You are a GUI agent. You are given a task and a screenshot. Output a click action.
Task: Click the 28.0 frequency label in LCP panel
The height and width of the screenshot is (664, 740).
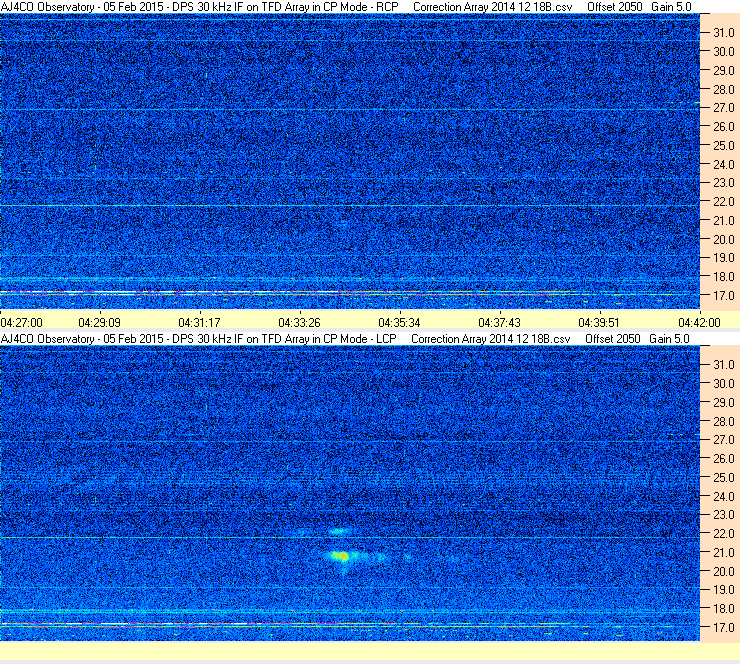[723, 421]
